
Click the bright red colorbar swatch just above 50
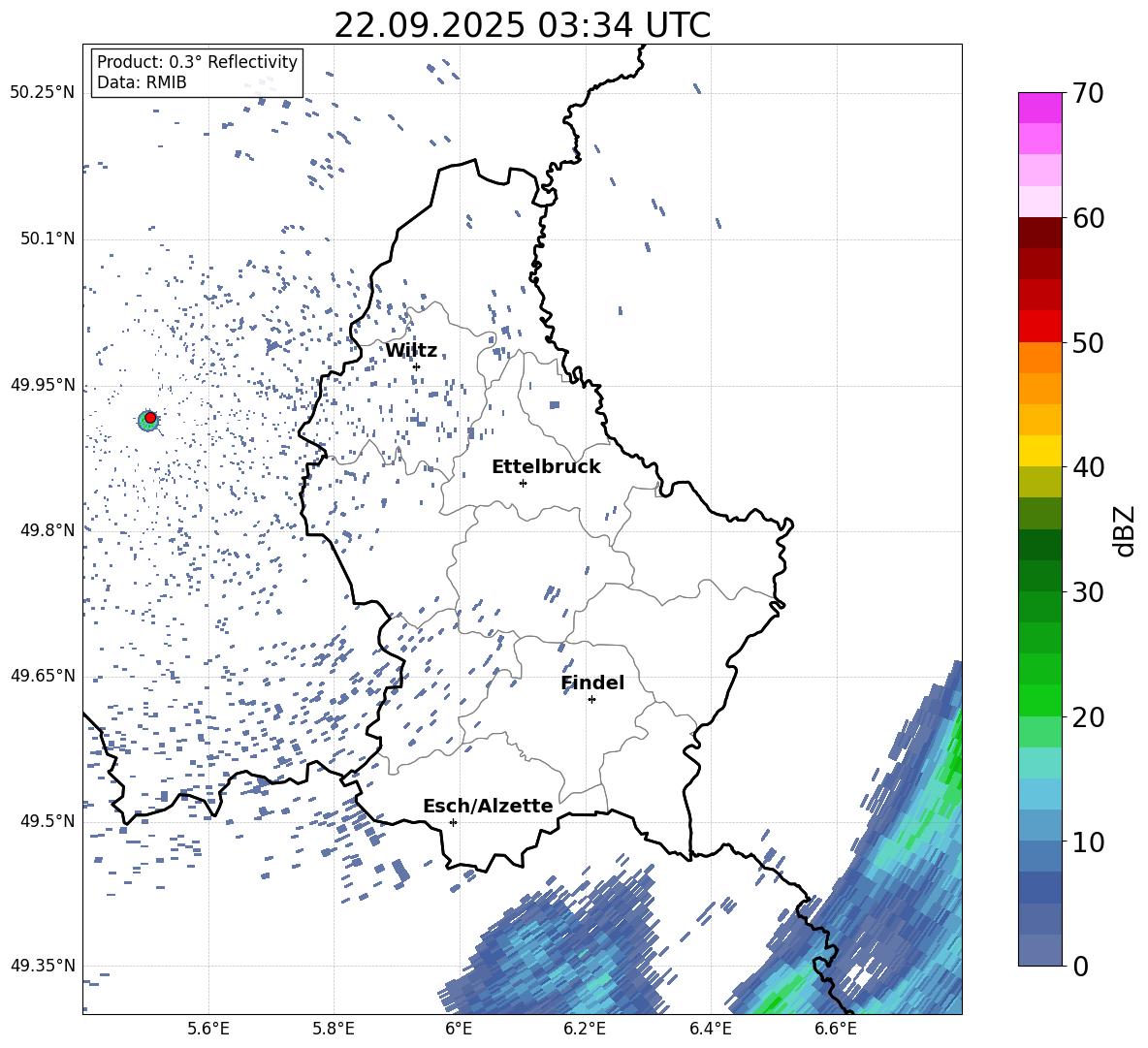point(1039,327)
